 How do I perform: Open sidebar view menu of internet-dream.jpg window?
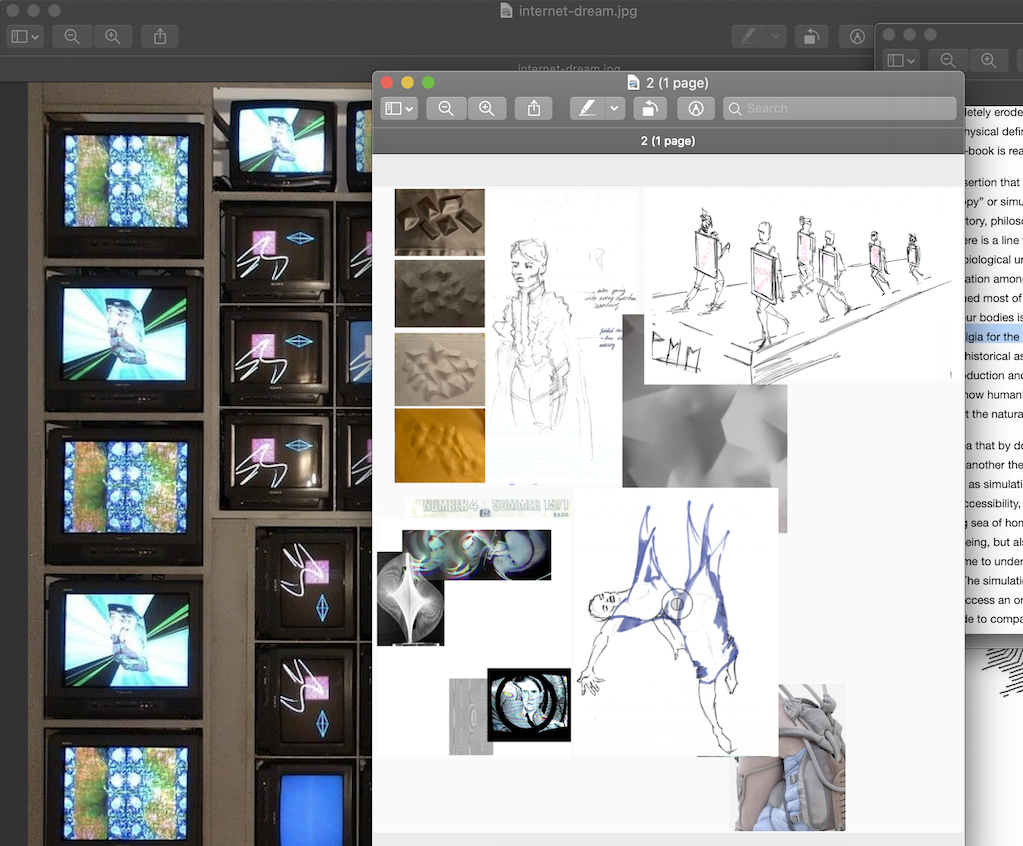[25, 36]
